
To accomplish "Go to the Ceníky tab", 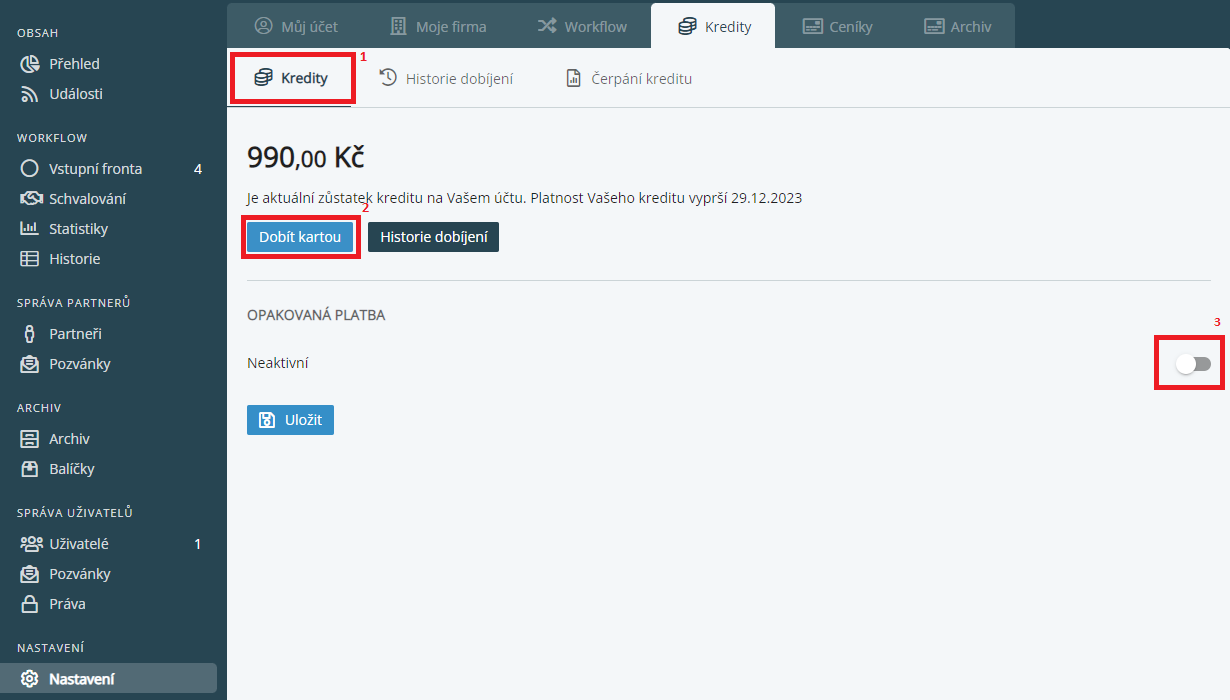I will 837,27.
